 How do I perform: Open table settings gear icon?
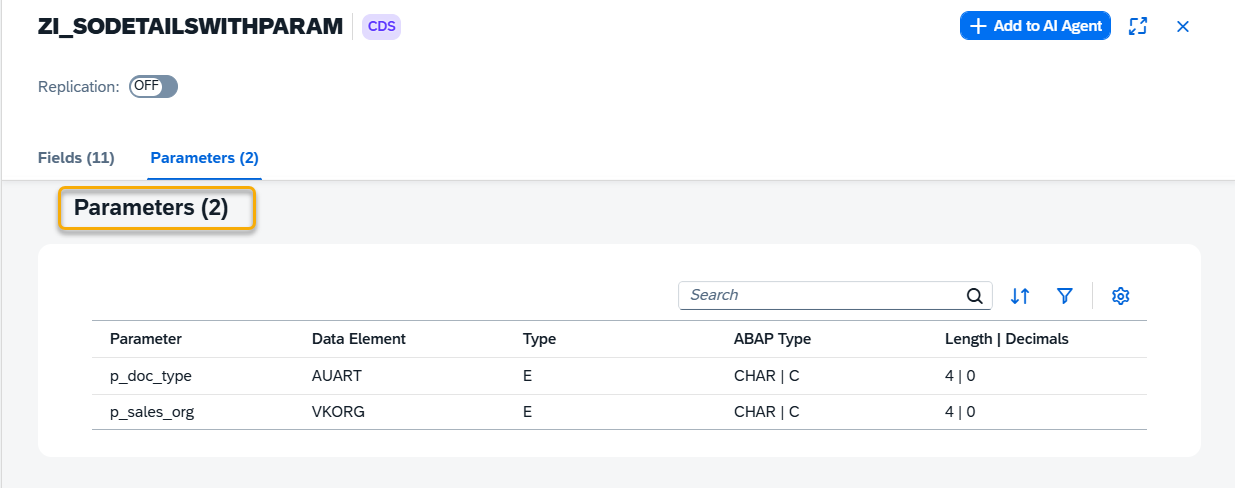tap(1120, 296)
